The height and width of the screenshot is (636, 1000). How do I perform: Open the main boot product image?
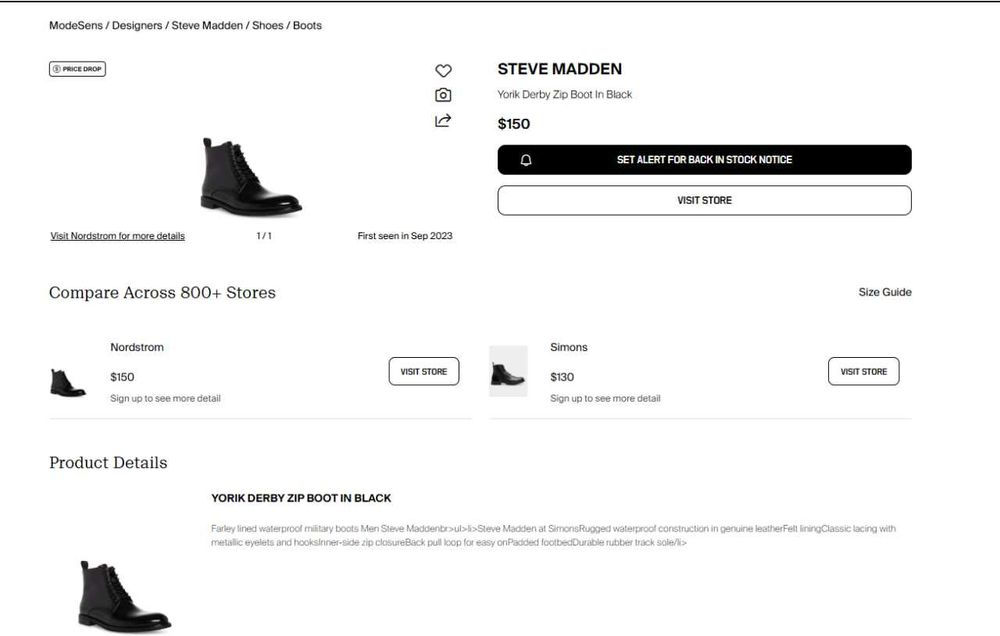pyautogui.click(x=250, y=176)
